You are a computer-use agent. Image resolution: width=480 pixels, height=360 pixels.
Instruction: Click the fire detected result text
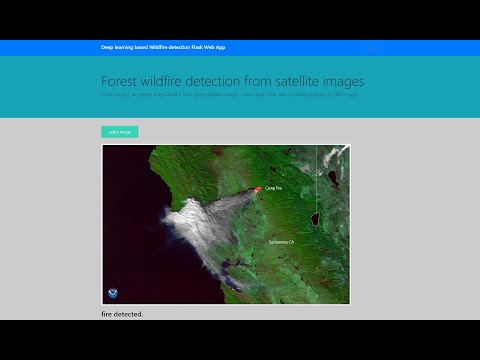(122, 314)
